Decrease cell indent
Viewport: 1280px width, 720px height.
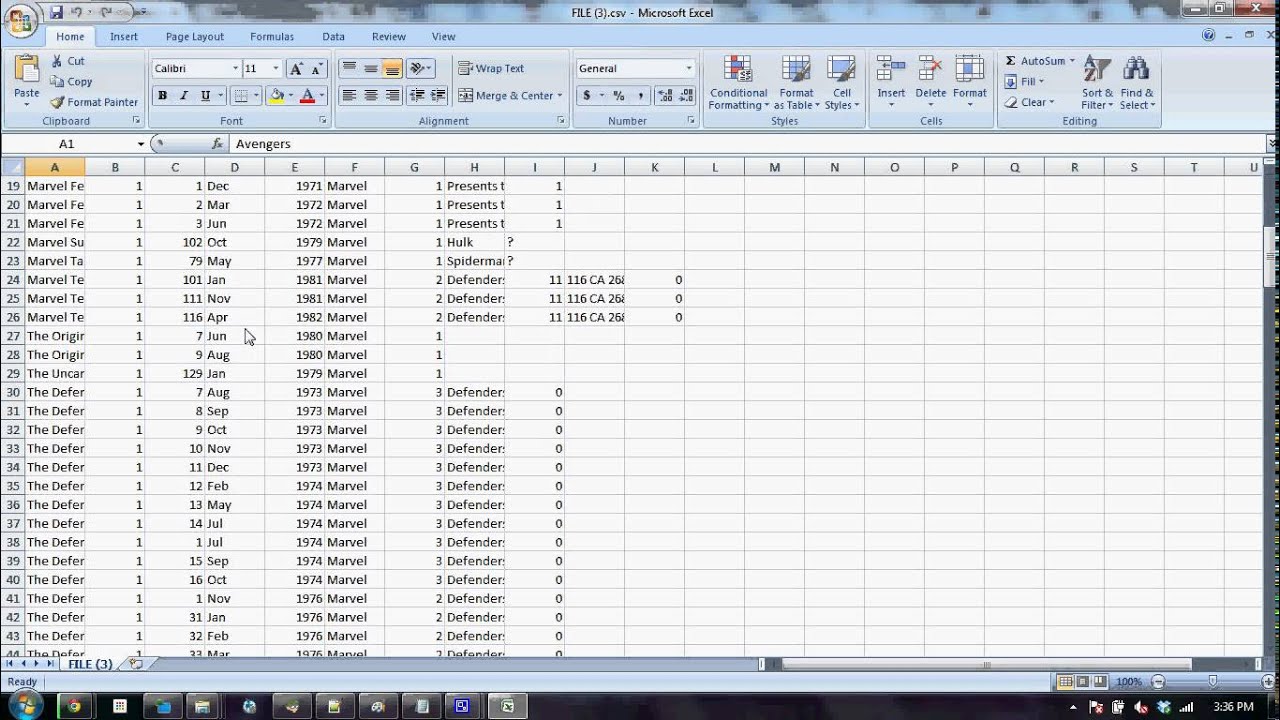coord(418,96)
